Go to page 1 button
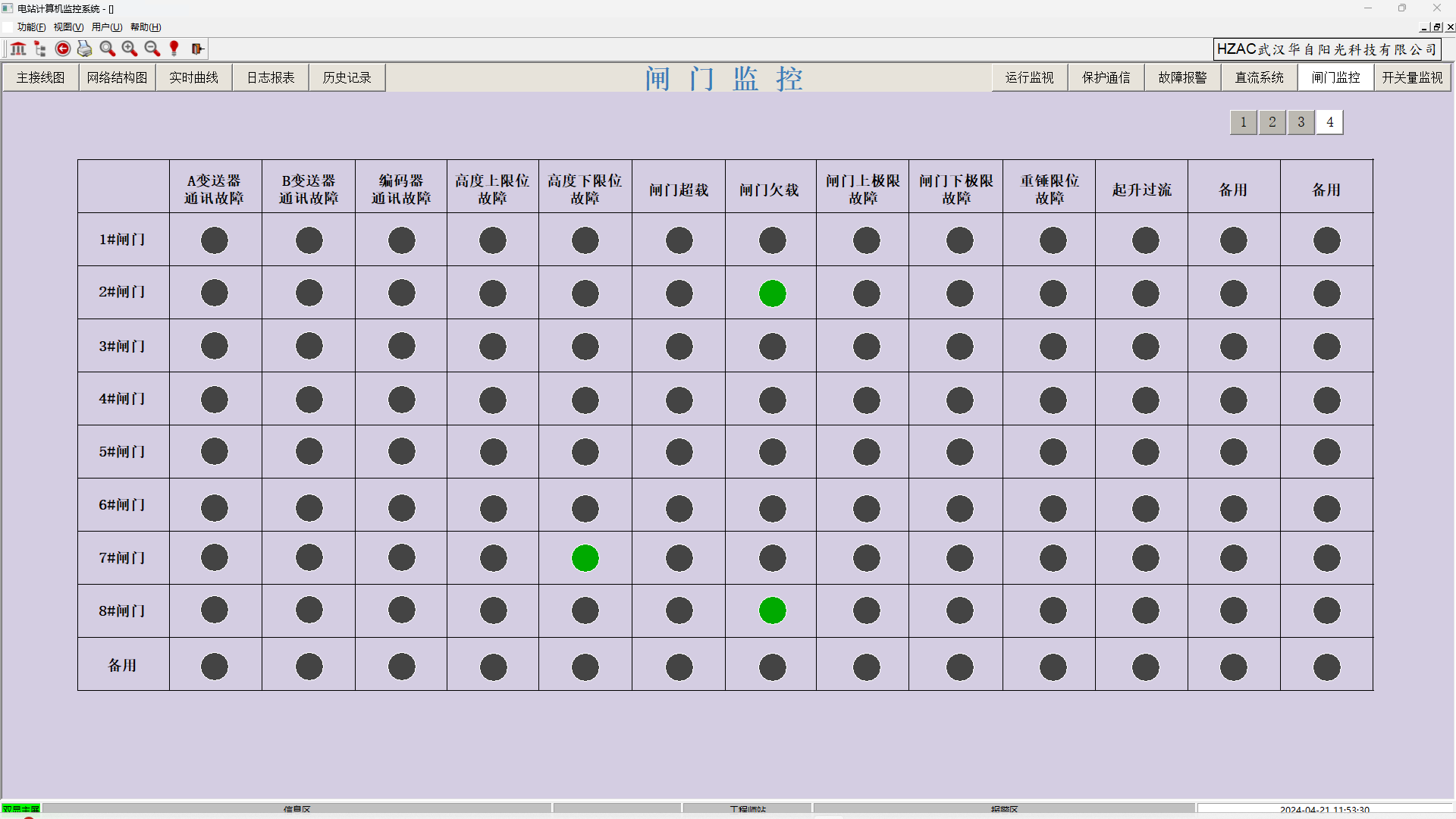Viewport: 1456px width, 819px height. click(1243, 122)
